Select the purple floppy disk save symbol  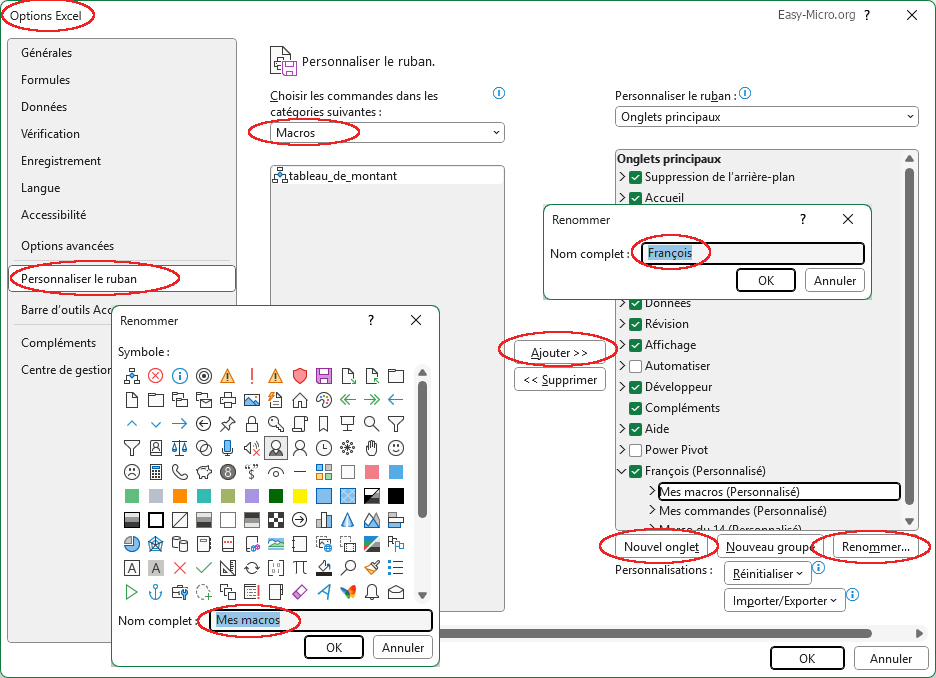point(324,376)
